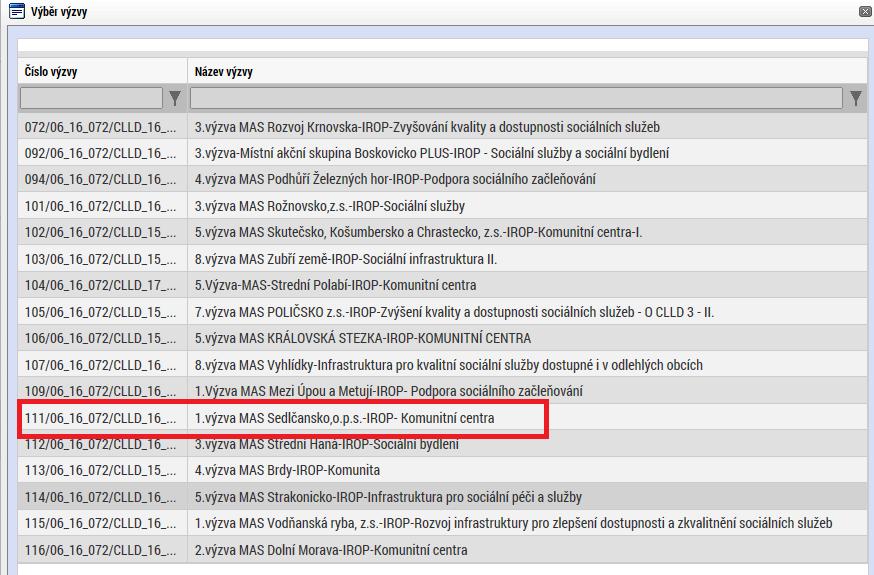Select 7.výzva MAS POLIČSKO z.s. row
Image resolution: width=874 pixels, height=575 pixels.
click(454, 312)
